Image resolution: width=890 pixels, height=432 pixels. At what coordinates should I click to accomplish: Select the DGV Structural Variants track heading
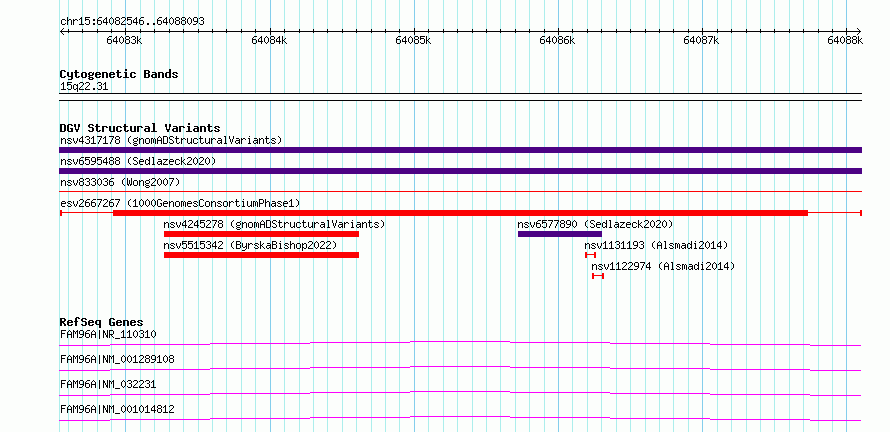point(140,128)
